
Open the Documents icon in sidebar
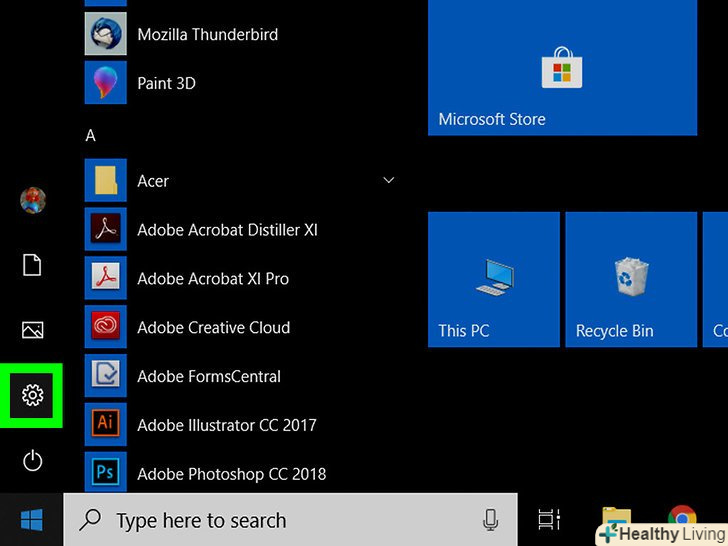[32, 265]
